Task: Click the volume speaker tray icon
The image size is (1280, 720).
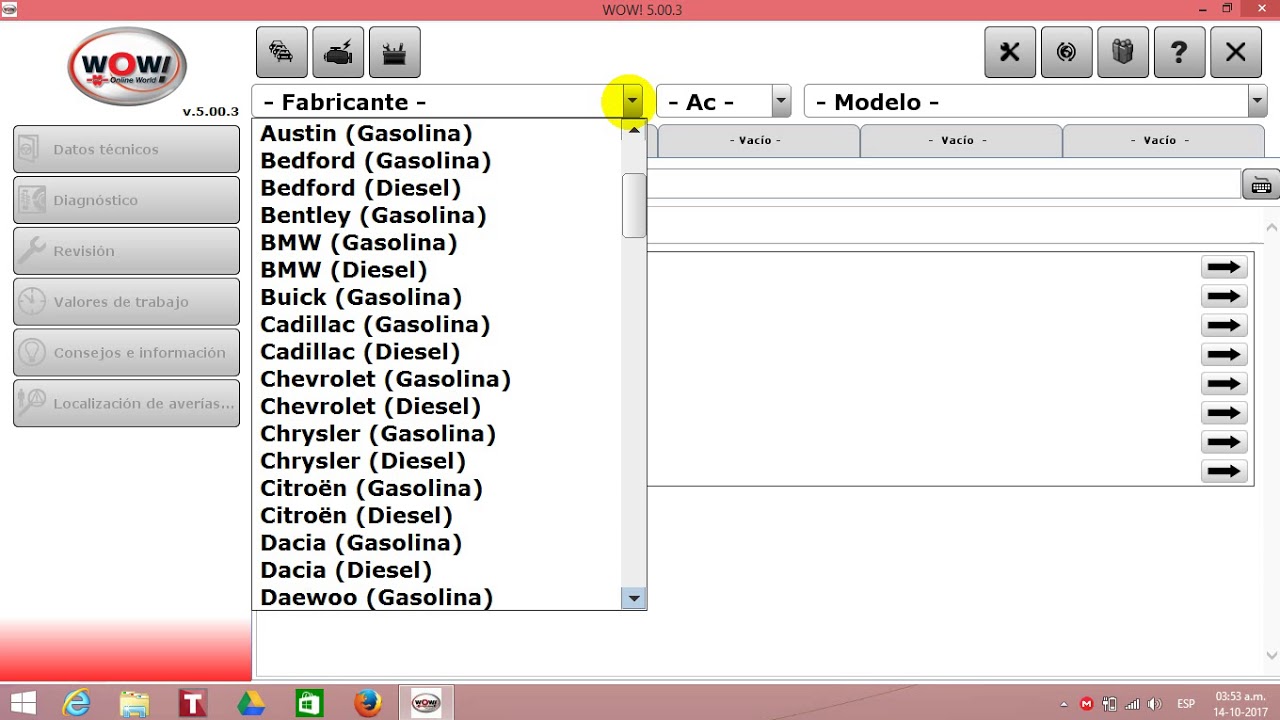Action: click(x=1155, y=703)
